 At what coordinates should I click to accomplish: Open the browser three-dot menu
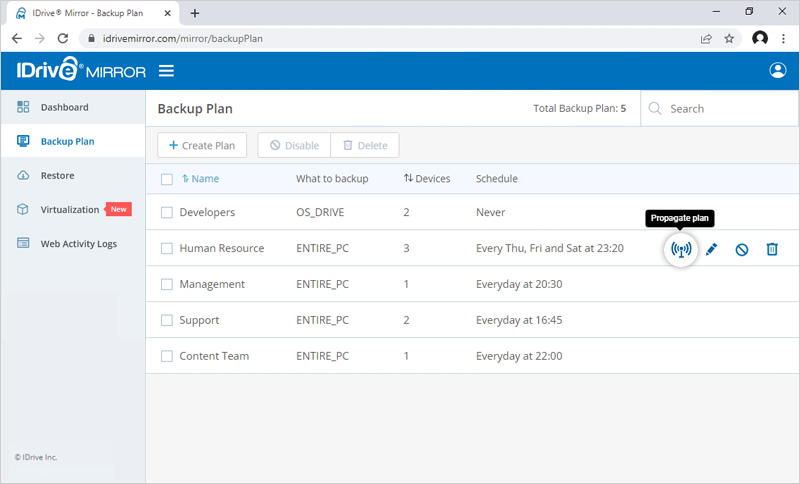coord(784,38)
